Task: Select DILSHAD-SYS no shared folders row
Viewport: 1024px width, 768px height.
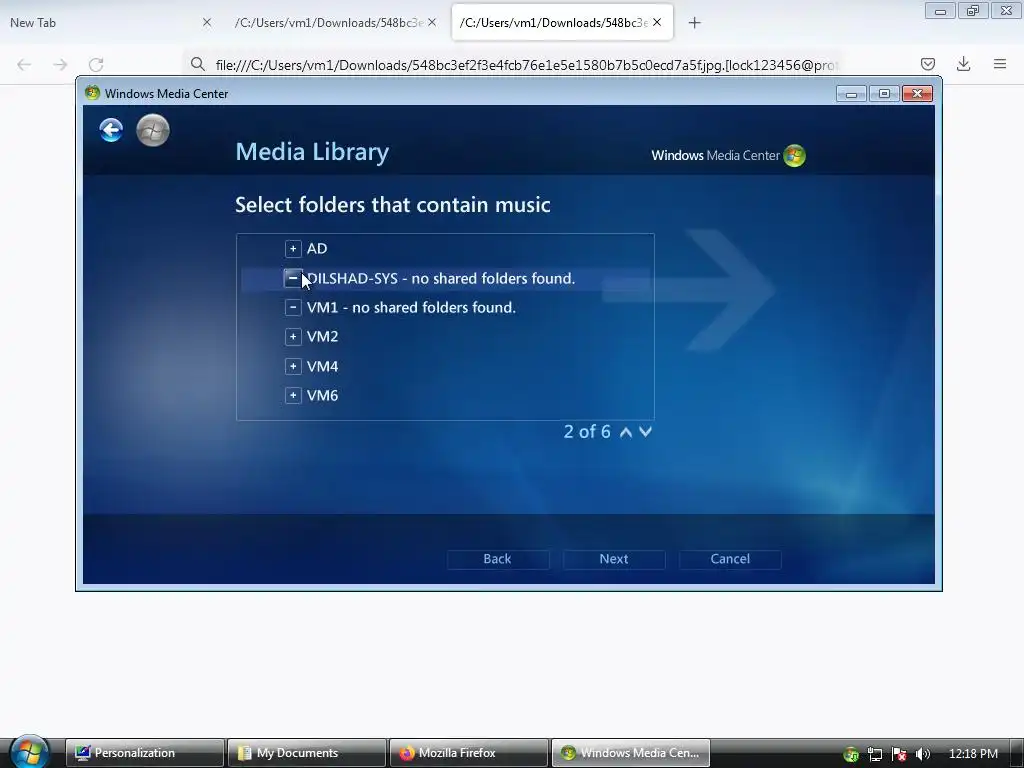Action: pos(445,278)
